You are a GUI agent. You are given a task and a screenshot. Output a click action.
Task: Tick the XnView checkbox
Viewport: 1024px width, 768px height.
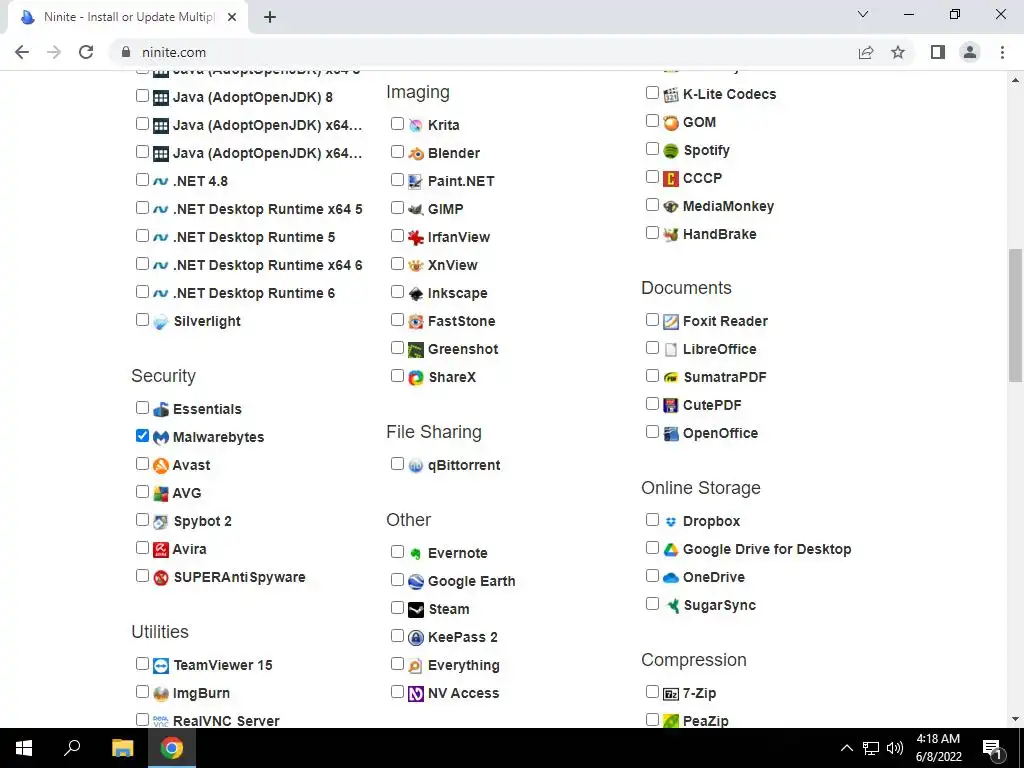point(397,264)
